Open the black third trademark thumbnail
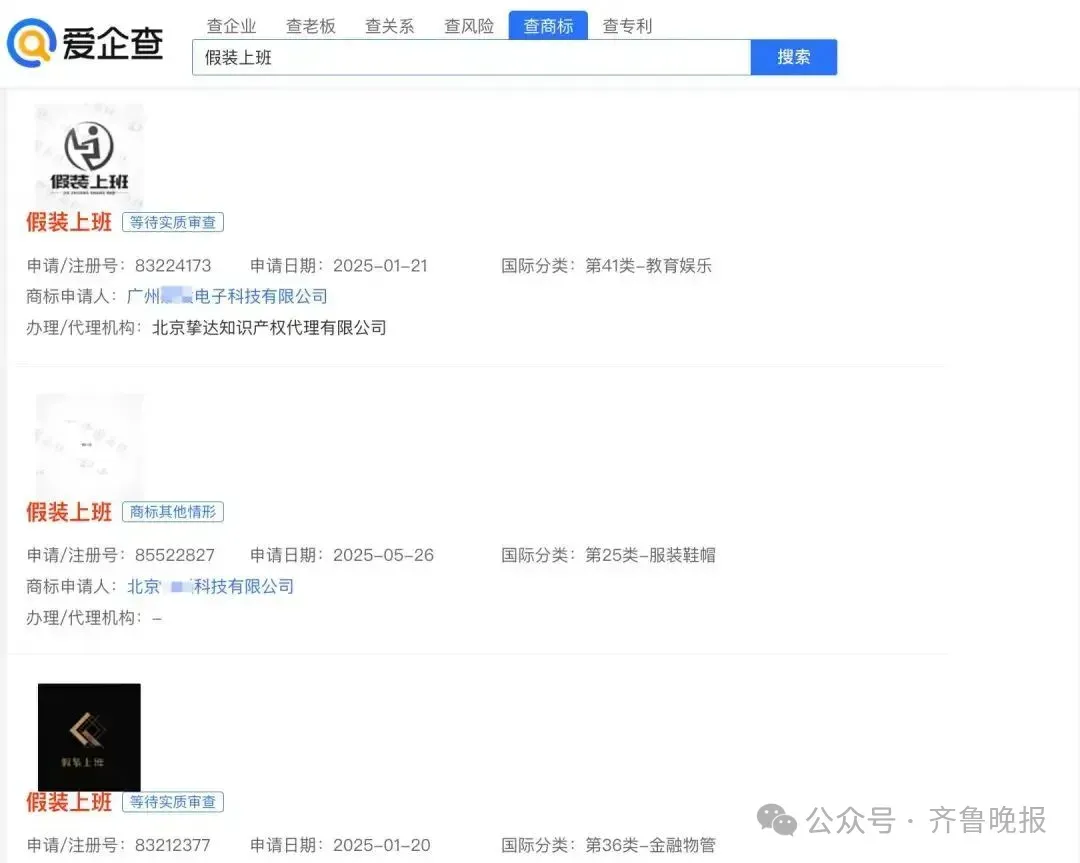 [x=89, y=737]
